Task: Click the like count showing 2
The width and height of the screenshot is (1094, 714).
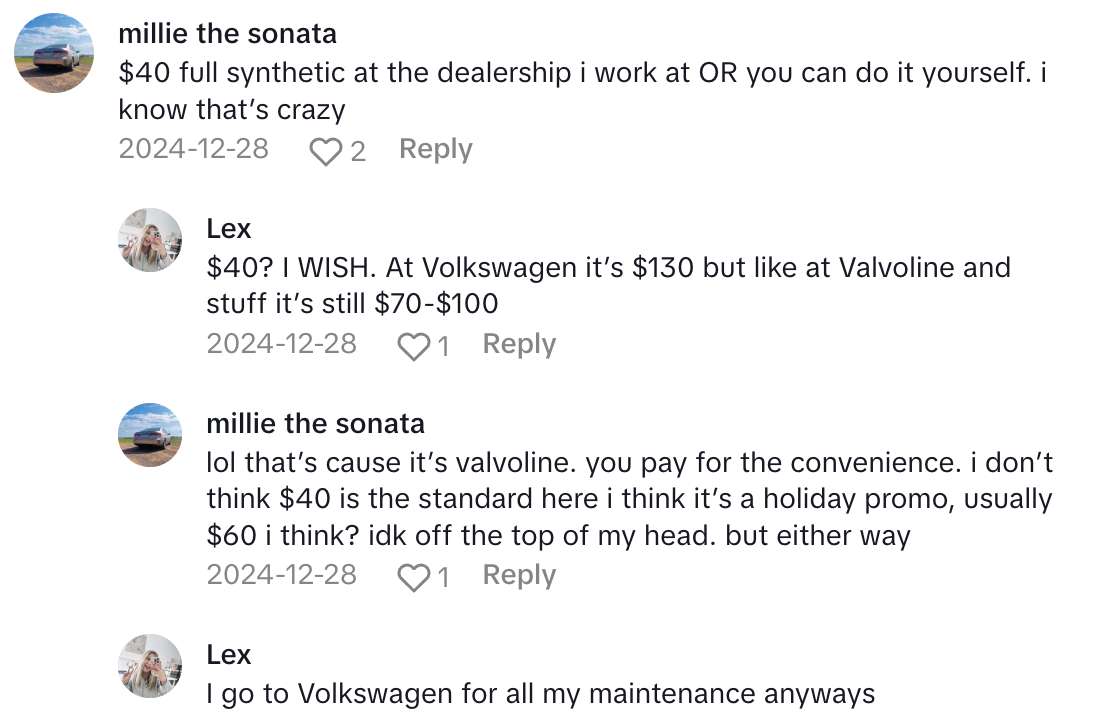Action: tap(357, 152)
